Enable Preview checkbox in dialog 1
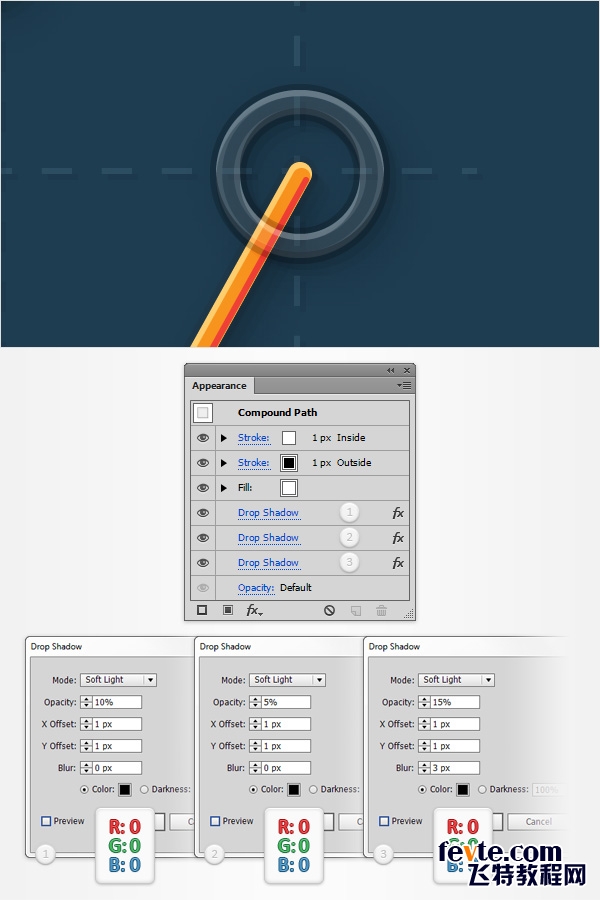 coord(46,821)
